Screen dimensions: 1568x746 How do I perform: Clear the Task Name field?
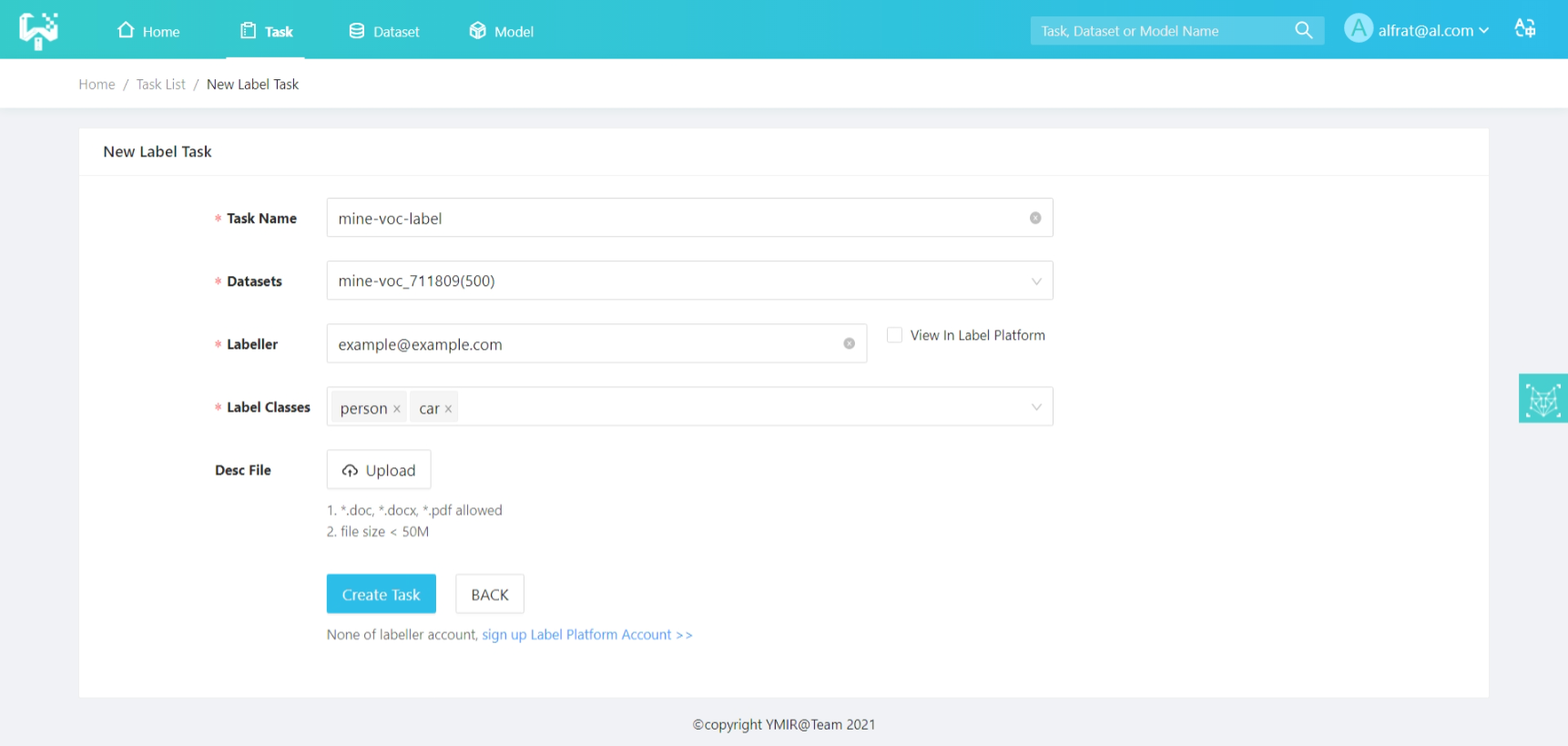(x=1035, y=218)
